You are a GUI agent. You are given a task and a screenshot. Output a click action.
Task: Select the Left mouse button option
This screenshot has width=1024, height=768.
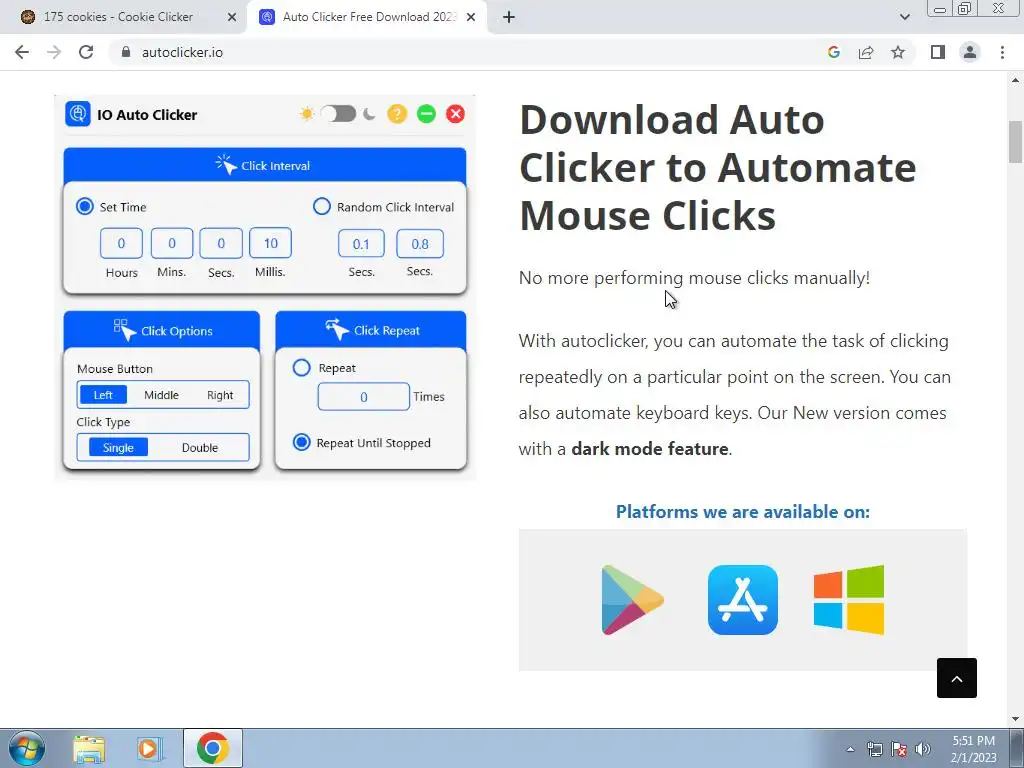click(103, 395)
